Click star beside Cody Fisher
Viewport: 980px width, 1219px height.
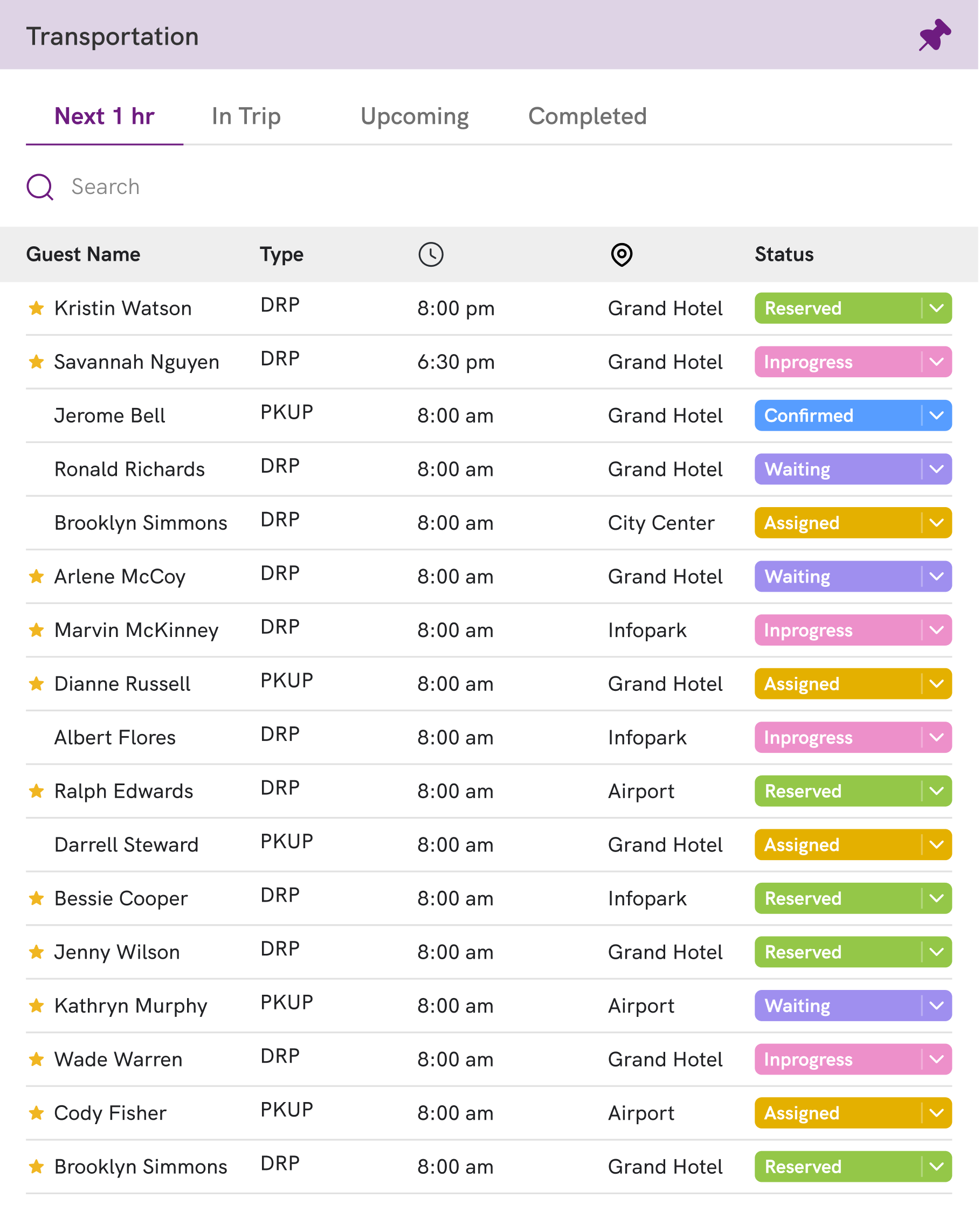coord(37,1114)
